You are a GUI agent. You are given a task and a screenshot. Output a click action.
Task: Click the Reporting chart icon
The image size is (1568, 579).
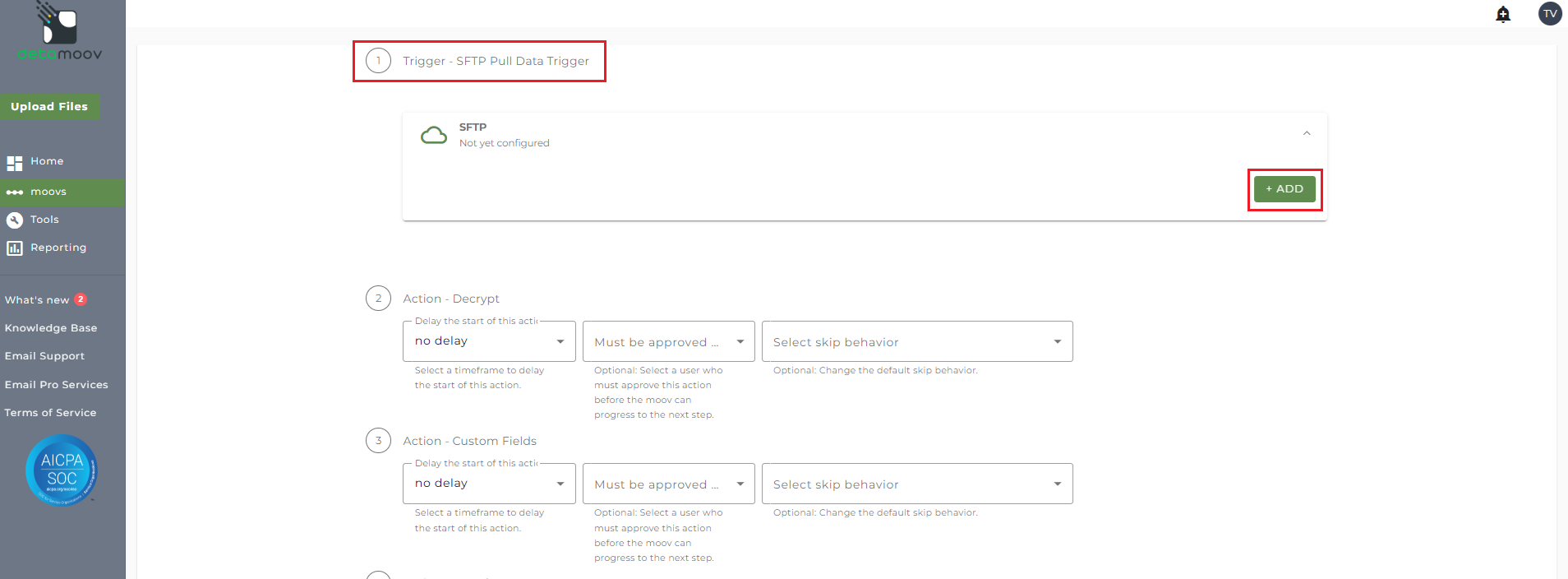click(15, 248)
